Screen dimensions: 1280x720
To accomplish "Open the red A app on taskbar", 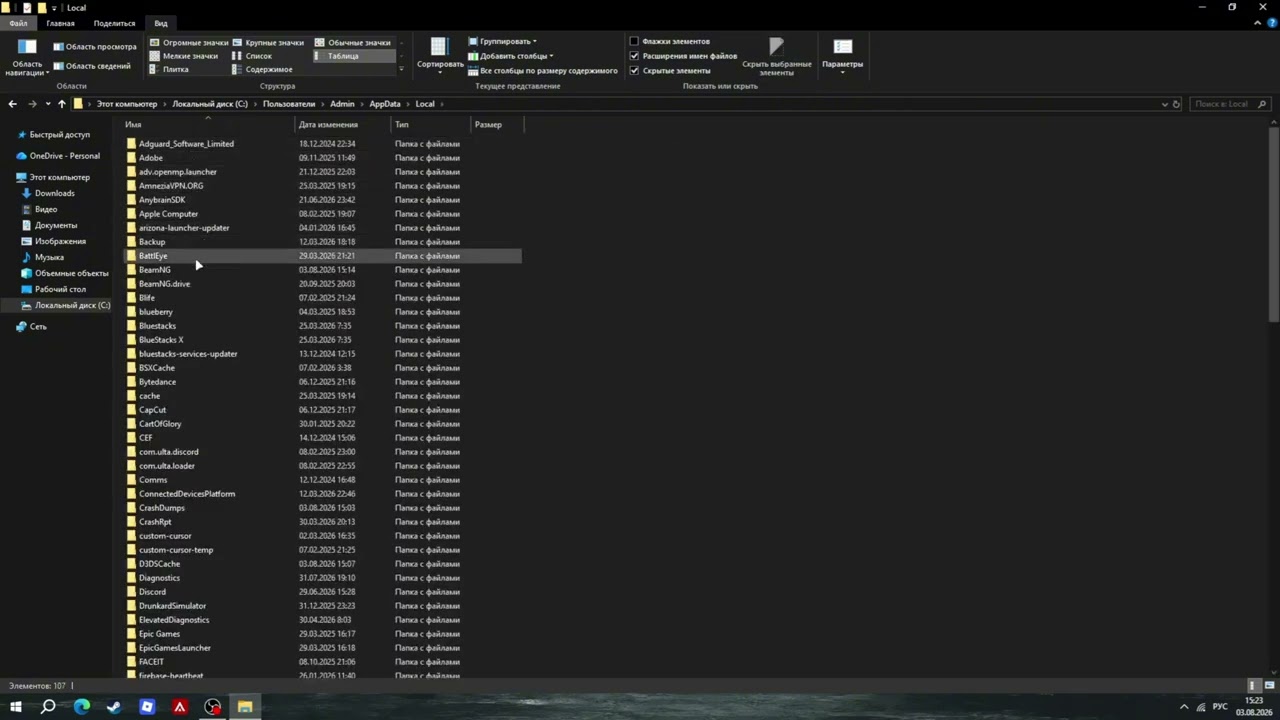I will (180, 707).
